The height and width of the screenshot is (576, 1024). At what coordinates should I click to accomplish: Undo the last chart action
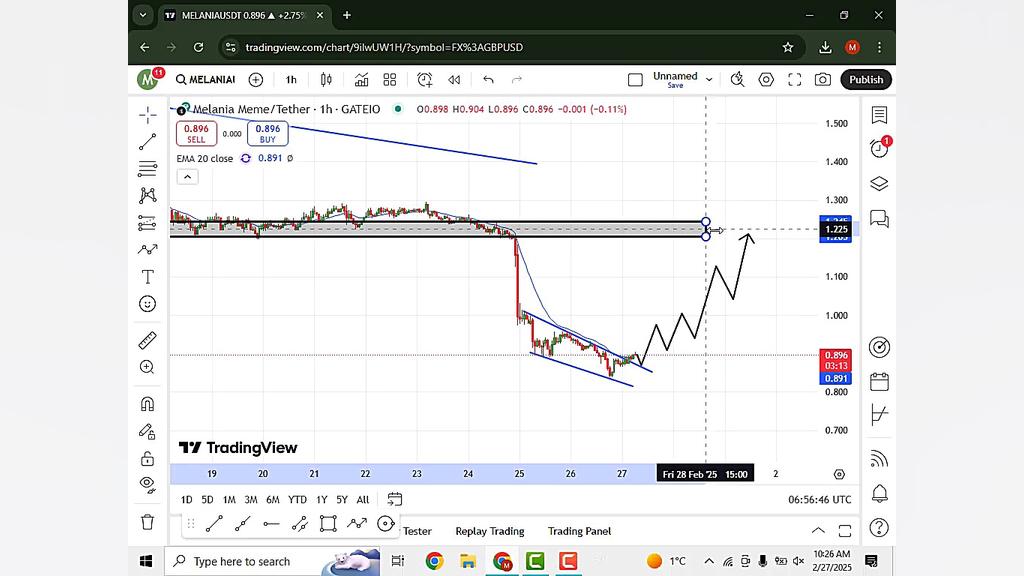click(488, 80)
